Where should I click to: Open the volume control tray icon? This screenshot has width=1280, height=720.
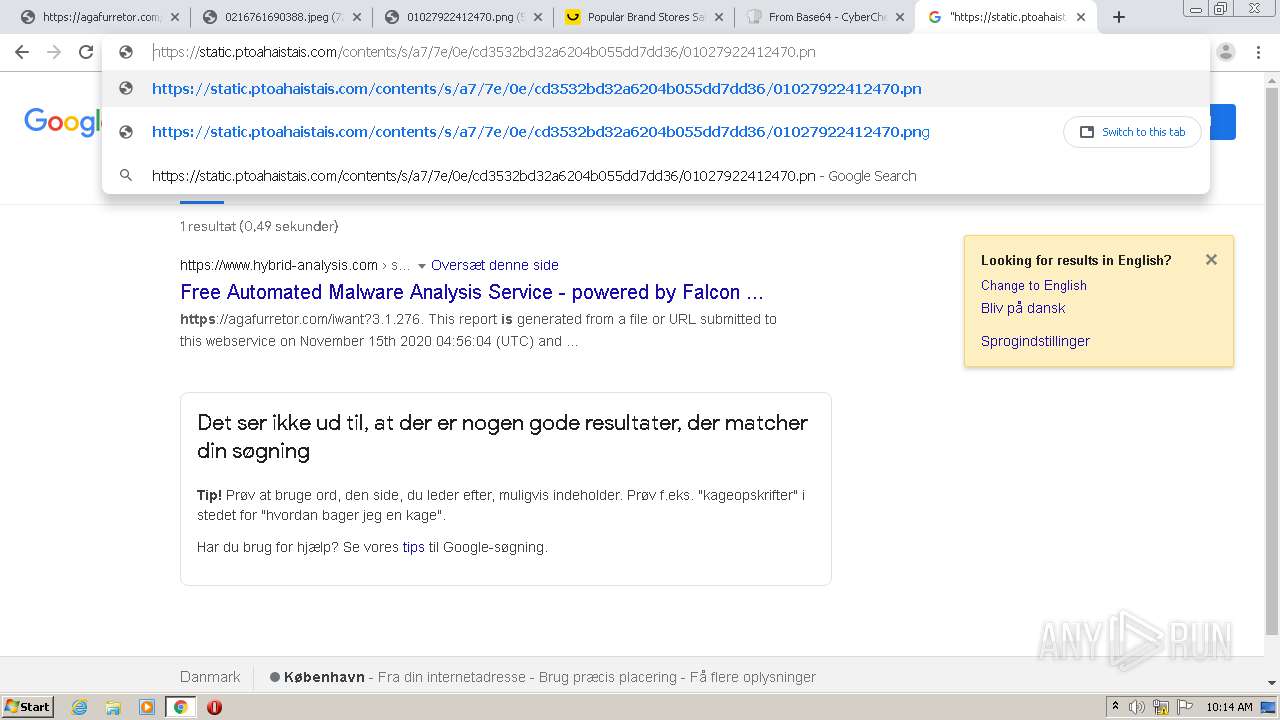pyautogui.click(x=1137, y=707)
